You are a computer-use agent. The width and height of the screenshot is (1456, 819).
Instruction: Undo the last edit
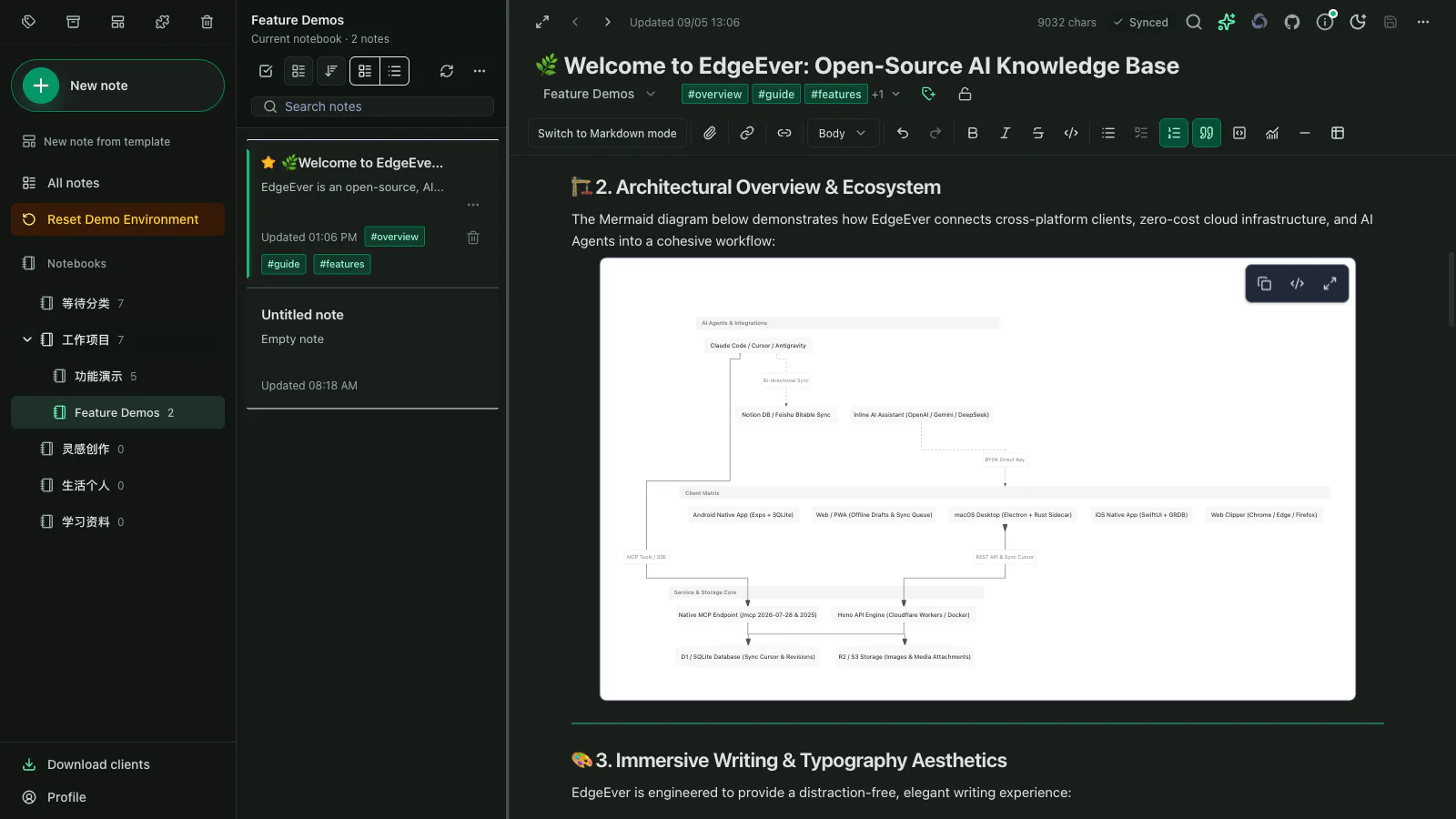[903, 133]
